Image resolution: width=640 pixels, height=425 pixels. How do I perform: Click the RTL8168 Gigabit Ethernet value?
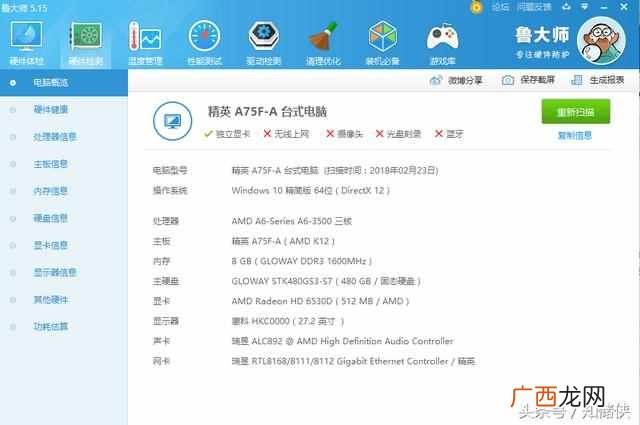point(353,361)
